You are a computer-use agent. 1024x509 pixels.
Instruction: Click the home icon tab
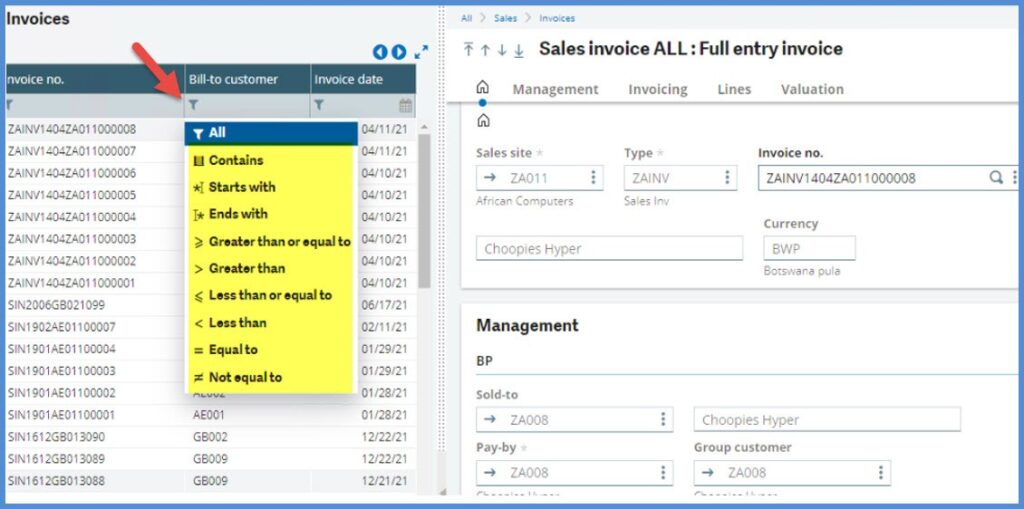tap(483, 88)
